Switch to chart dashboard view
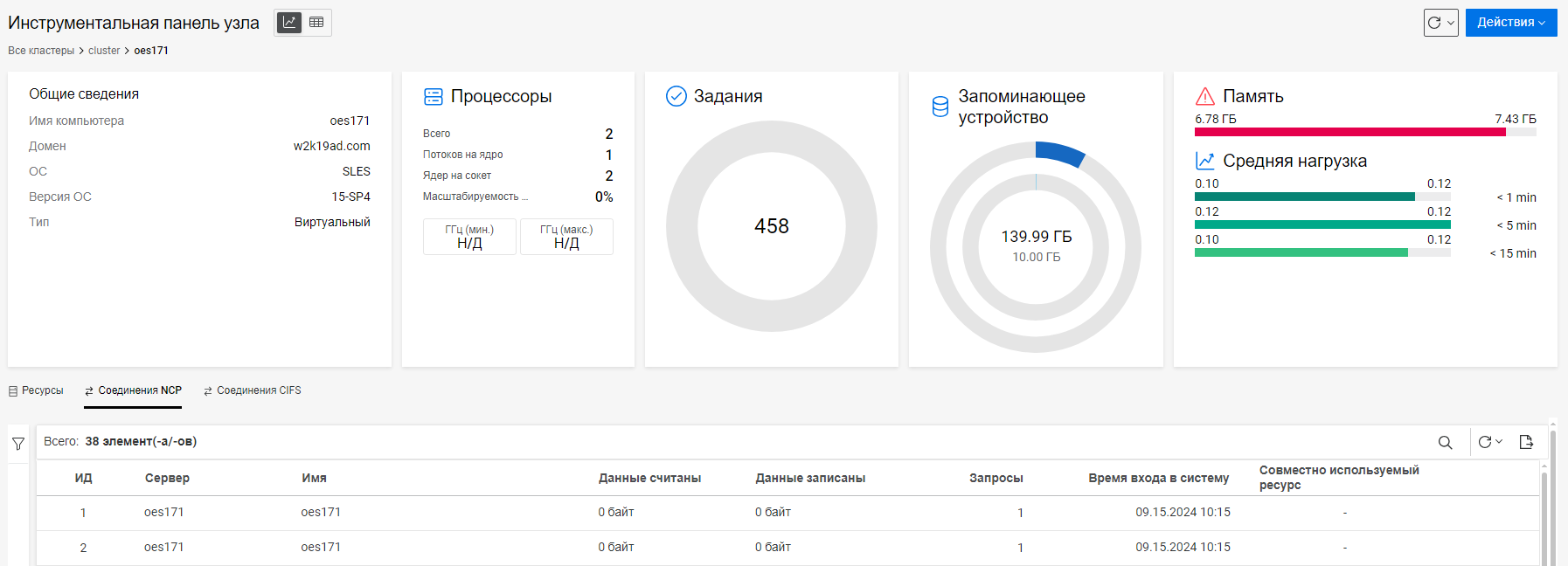1568x566 pixels. 289,23
